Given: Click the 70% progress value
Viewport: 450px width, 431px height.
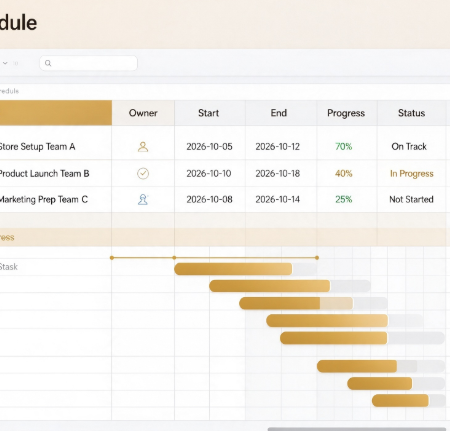Looking at the screenshot, I should [x=344, y=147].
